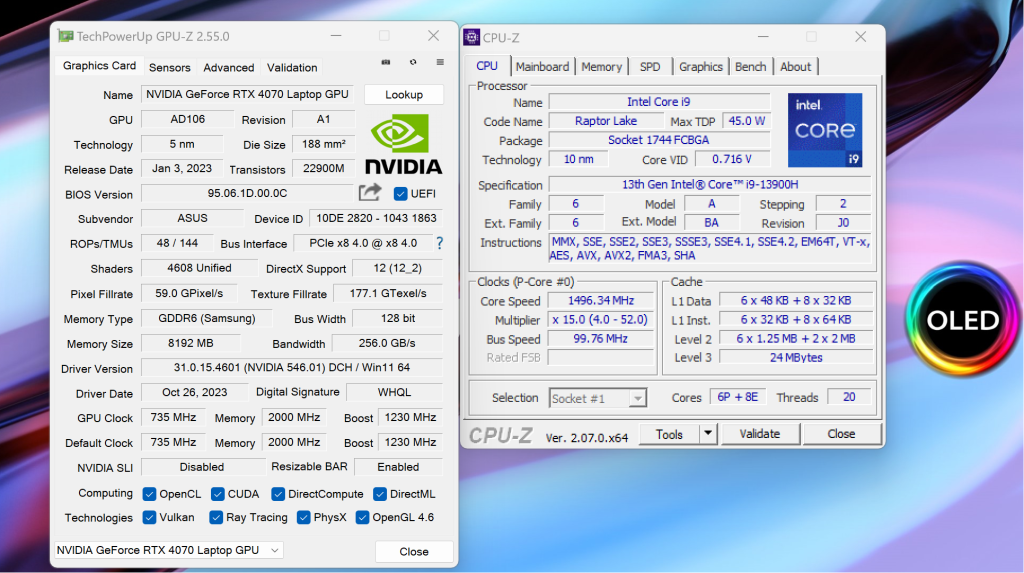Switch to the Sensors tab

169,67
